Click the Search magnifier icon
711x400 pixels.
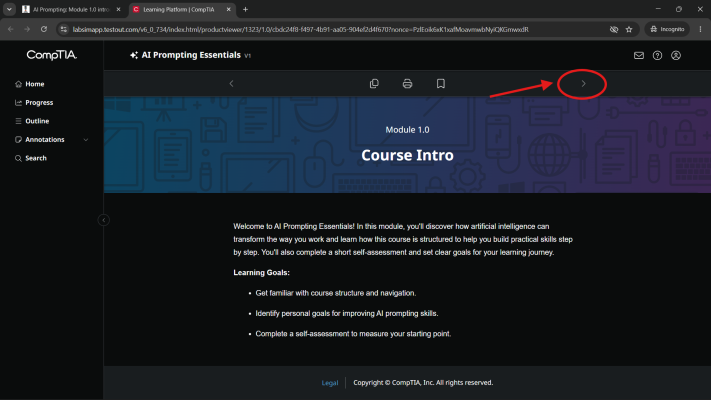click(x=18, y=158)
